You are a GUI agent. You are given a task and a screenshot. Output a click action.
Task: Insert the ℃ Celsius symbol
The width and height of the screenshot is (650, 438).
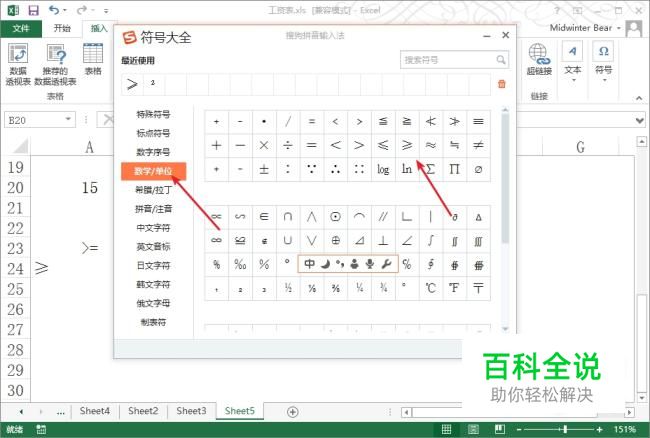click(431, 288)
